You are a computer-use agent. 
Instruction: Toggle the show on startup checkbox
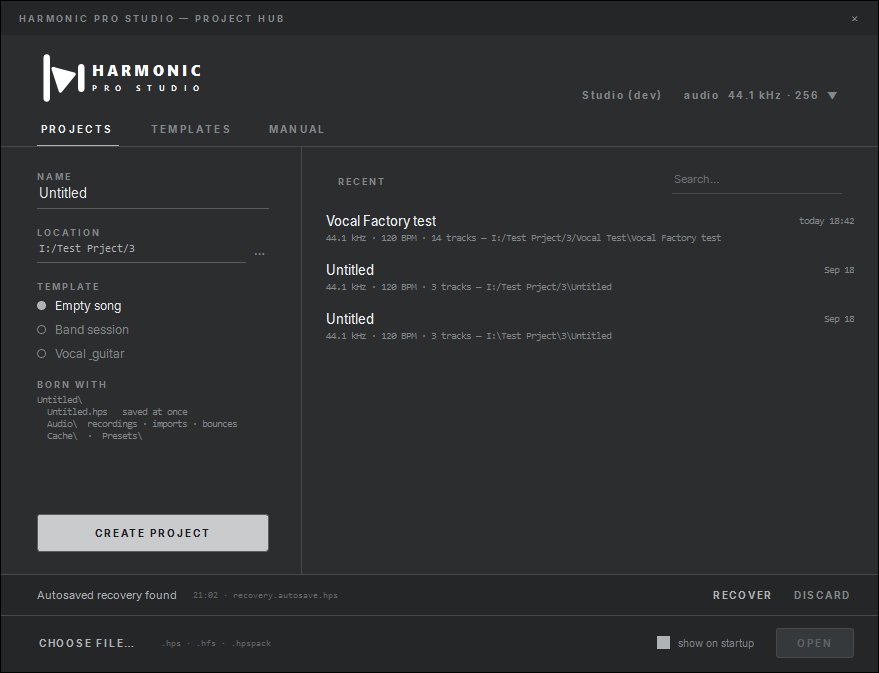663,643
